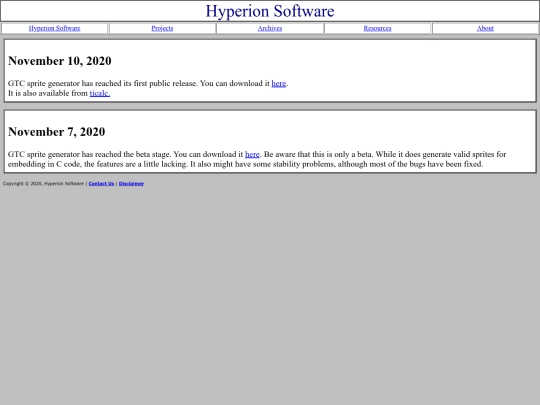Screen dimensions: 540x405
Task: Open the Resources navigation link
Action: (377, 28)
